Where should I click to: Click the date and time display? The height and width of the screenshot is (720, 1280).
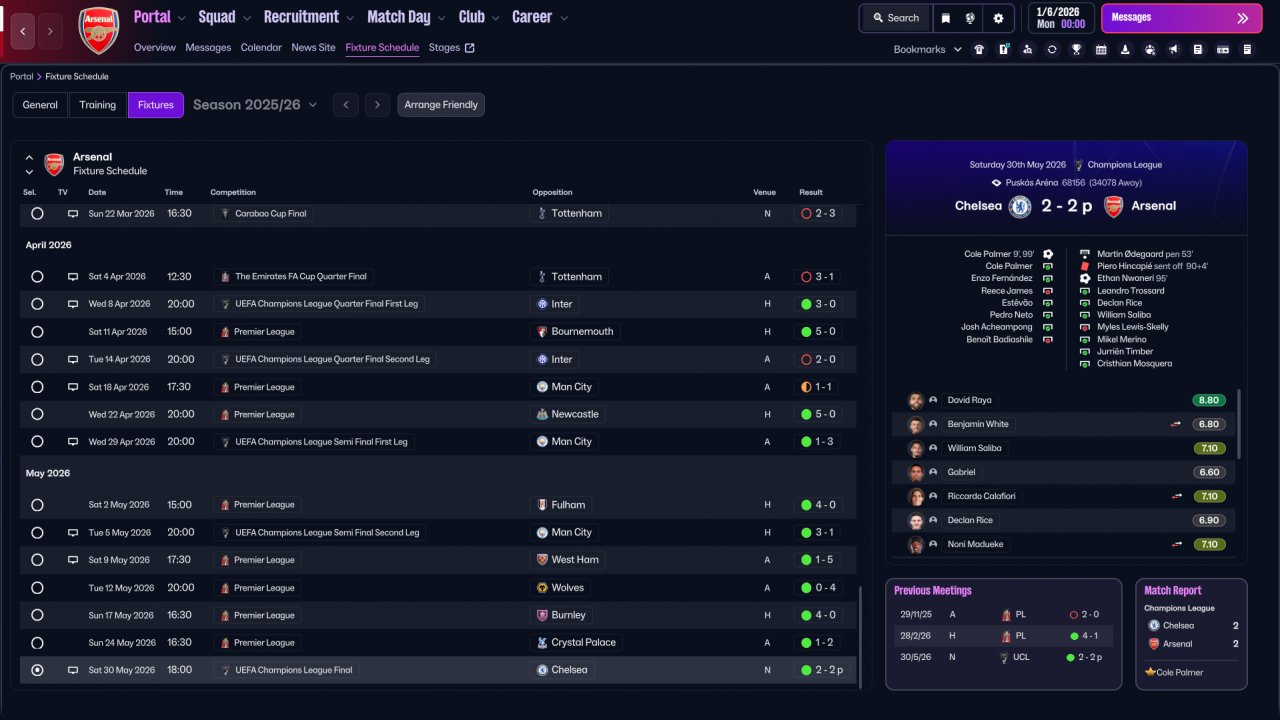pos(1060,18)
